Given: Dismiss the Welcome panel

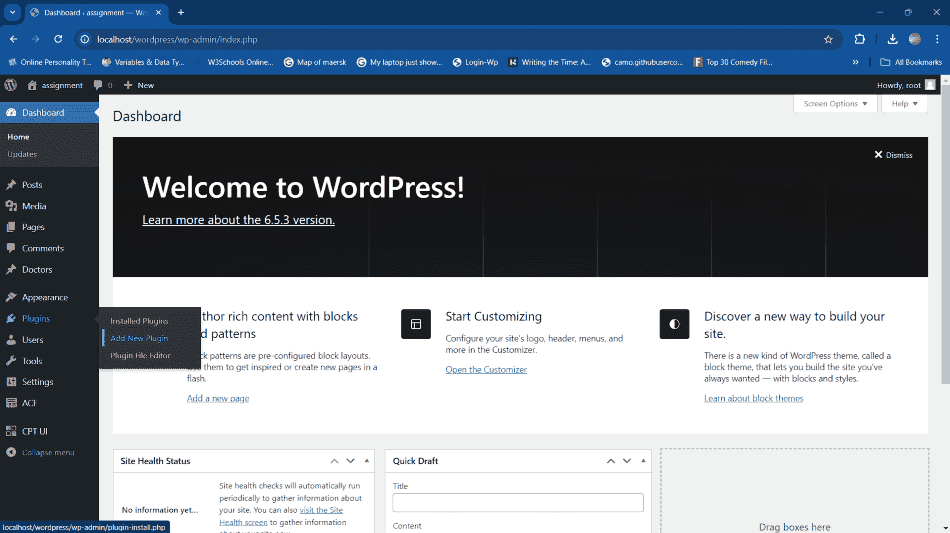Looking at the screenshot, I should tap(893, 155).
